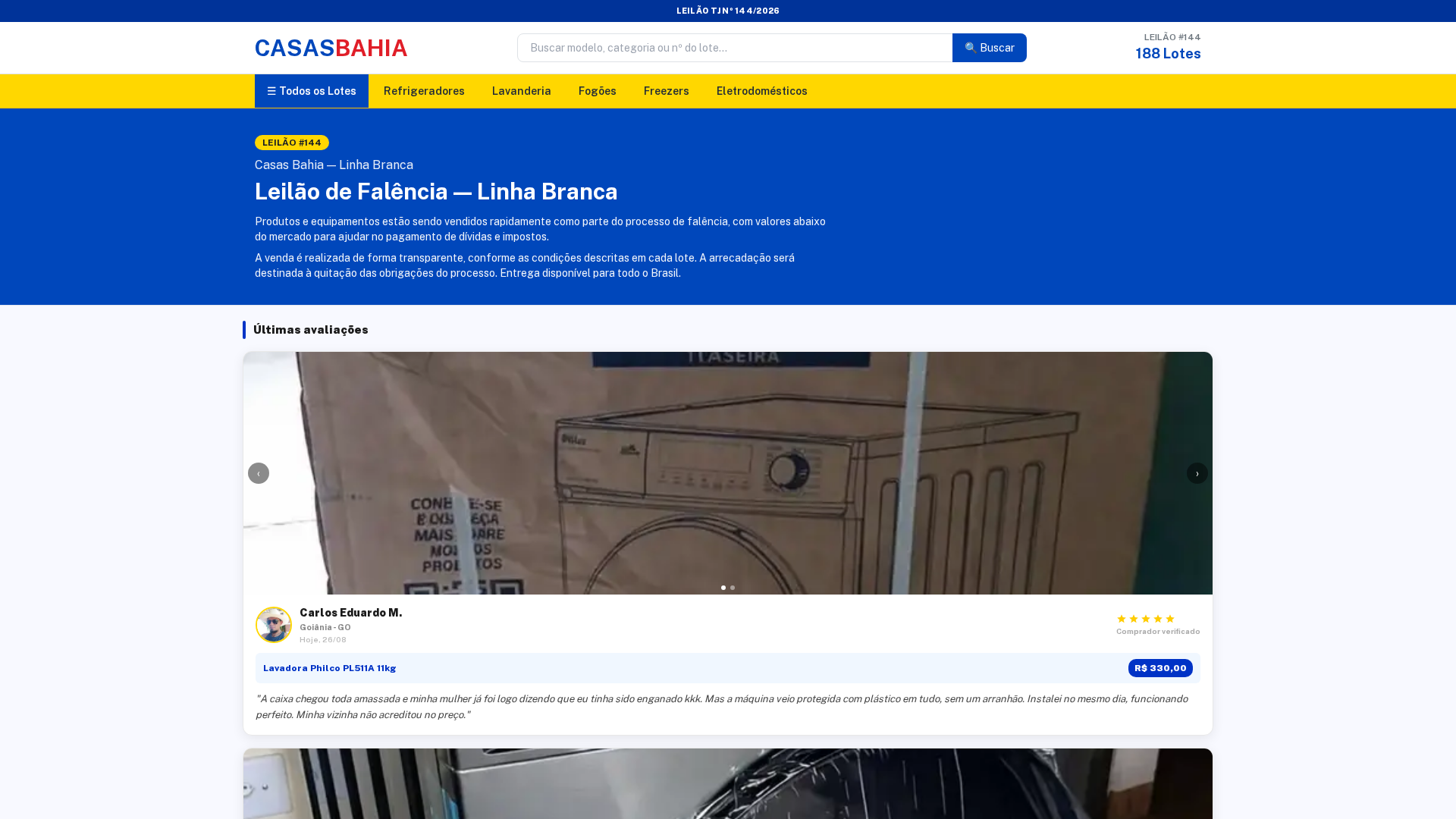The image size is (1456, 819).
Task: Click the reviewer name Carlos Eduardo M.
Action: click(x=351, y=613)
